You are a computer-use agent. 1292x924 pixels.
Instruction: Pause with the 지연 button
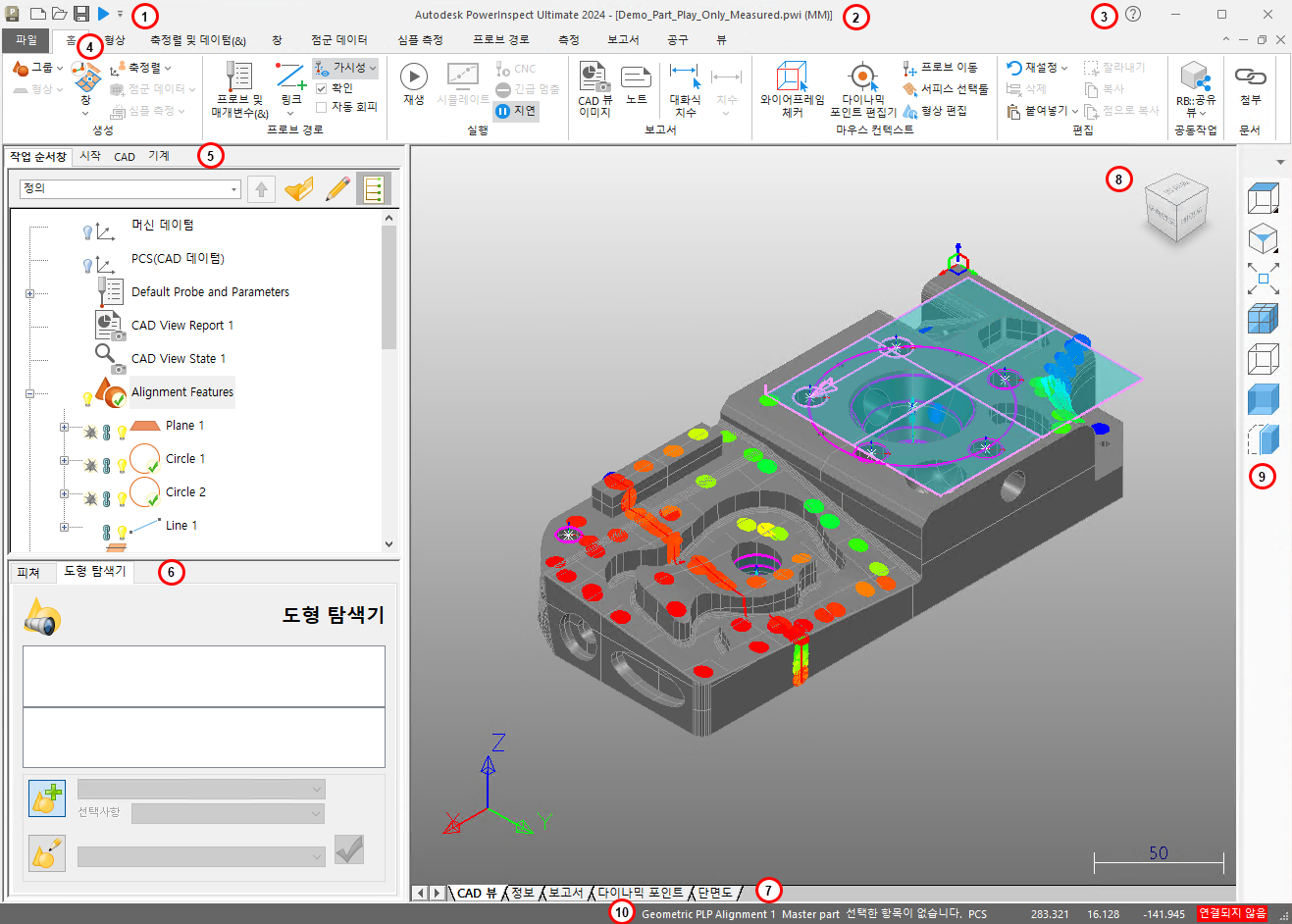pos(516,111)
